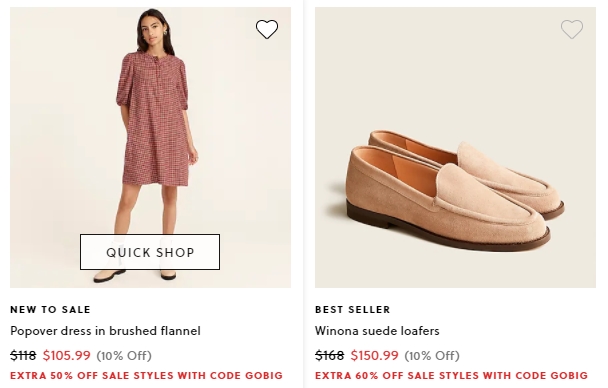Open the popover dress product image
The image size is (608, 388).
[x=150, y=147]
